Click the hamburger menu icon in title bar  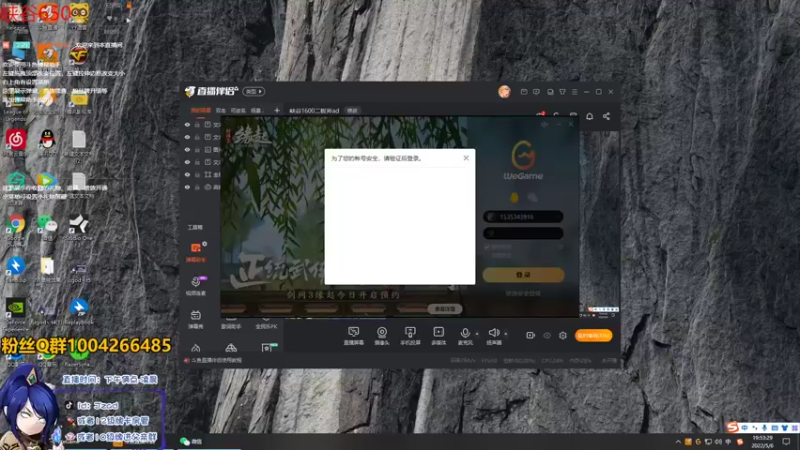point(574,92)
